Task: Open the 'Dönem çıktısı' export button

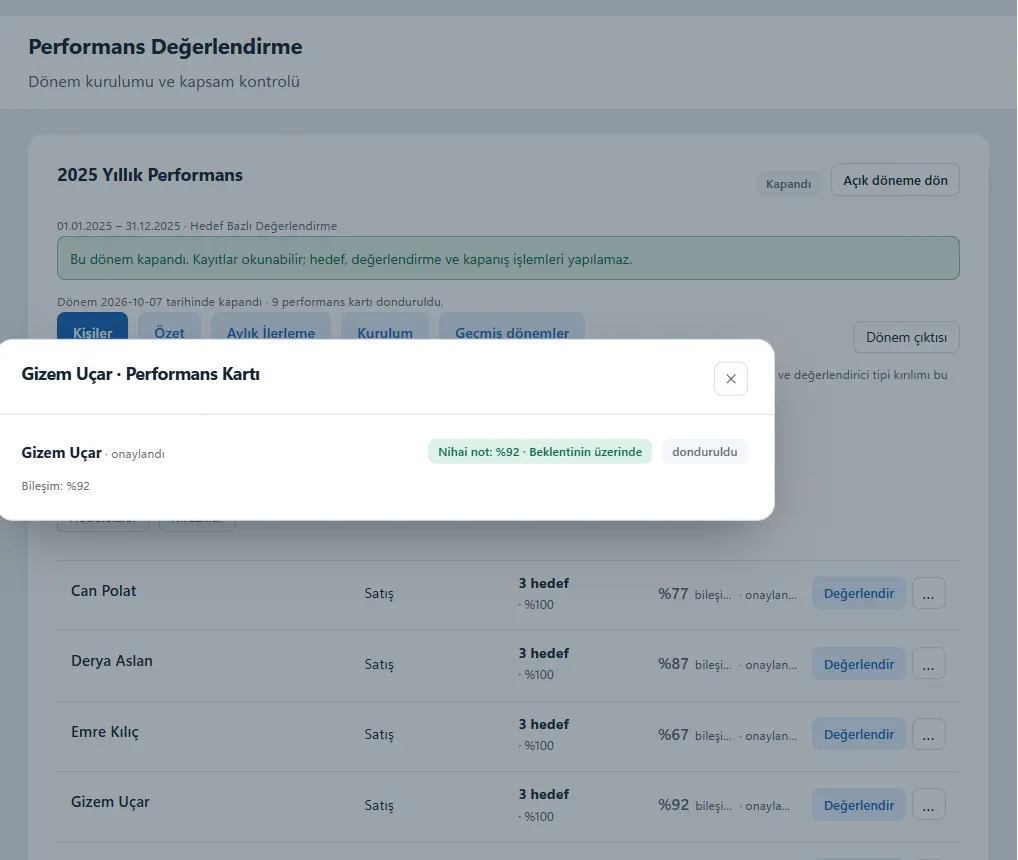Action: 906,337
